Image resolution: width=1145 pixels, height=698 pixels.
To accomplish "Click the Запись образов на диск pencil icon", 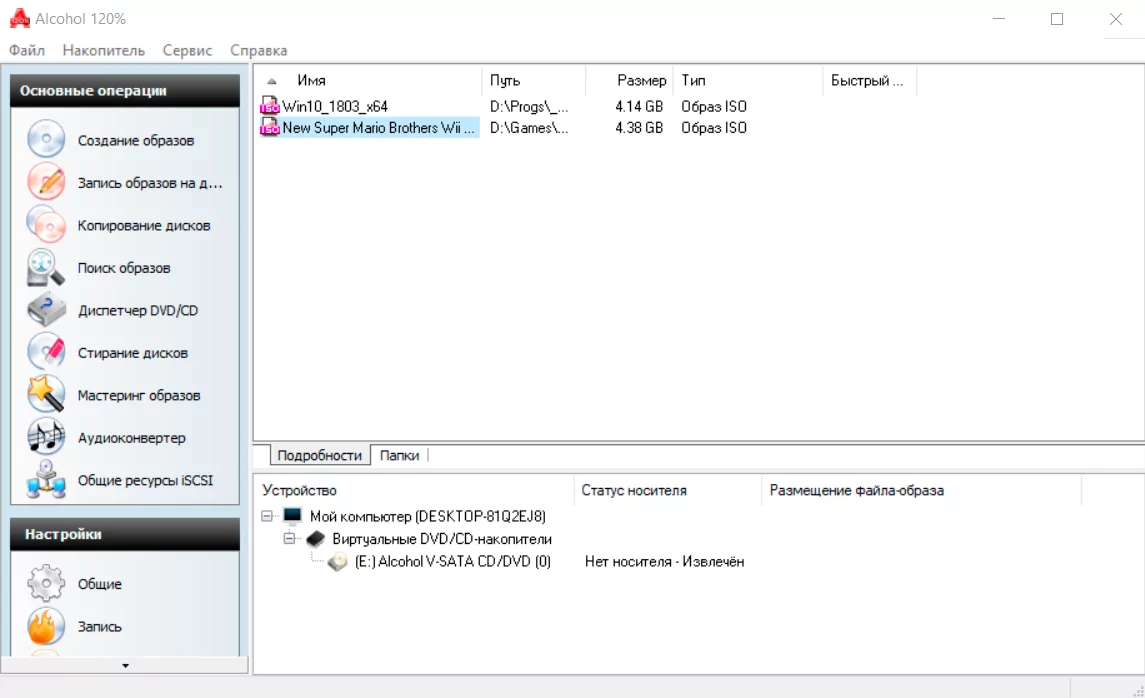I will tap(46, 181).
